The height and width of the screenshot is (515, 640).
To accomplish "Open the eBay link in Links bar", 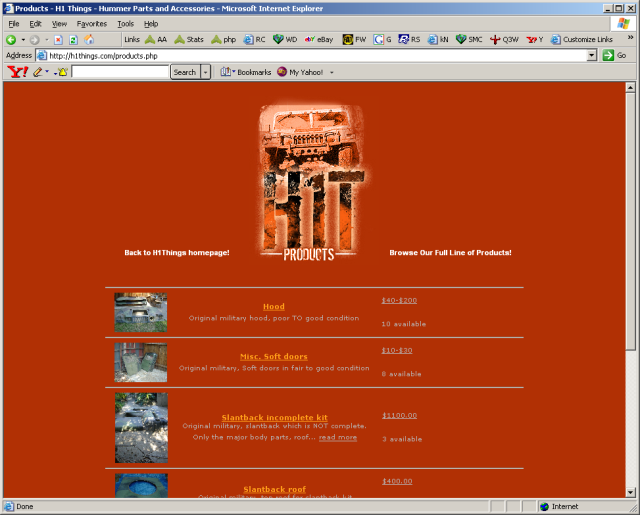I will point(319,40).
